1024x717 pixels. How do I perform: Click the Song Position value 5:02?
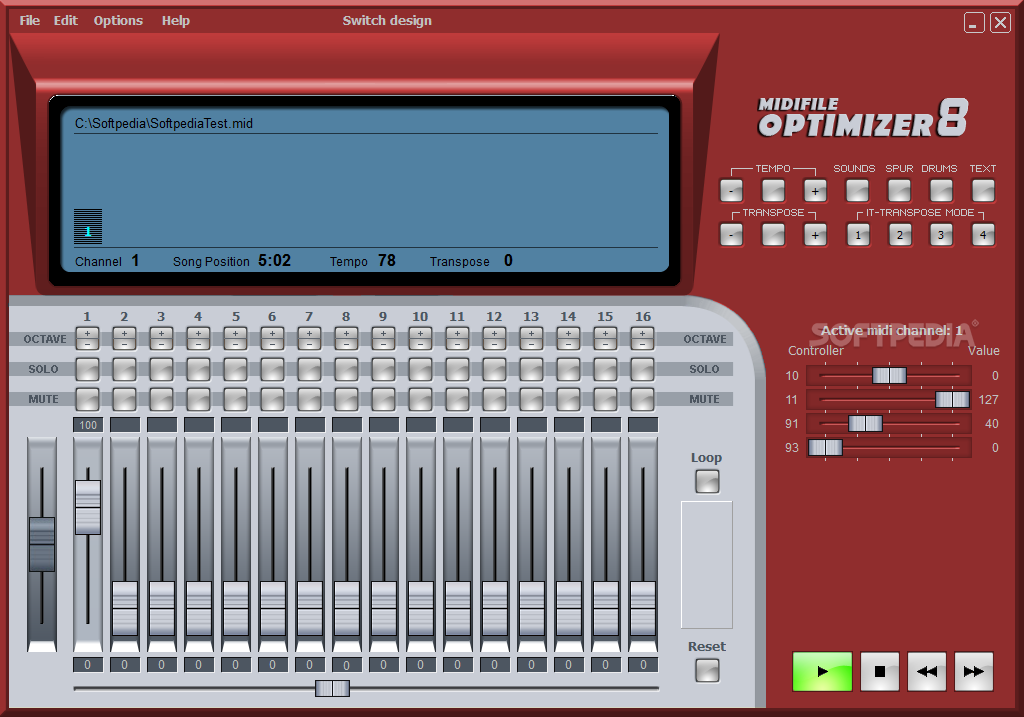(274, 261)
